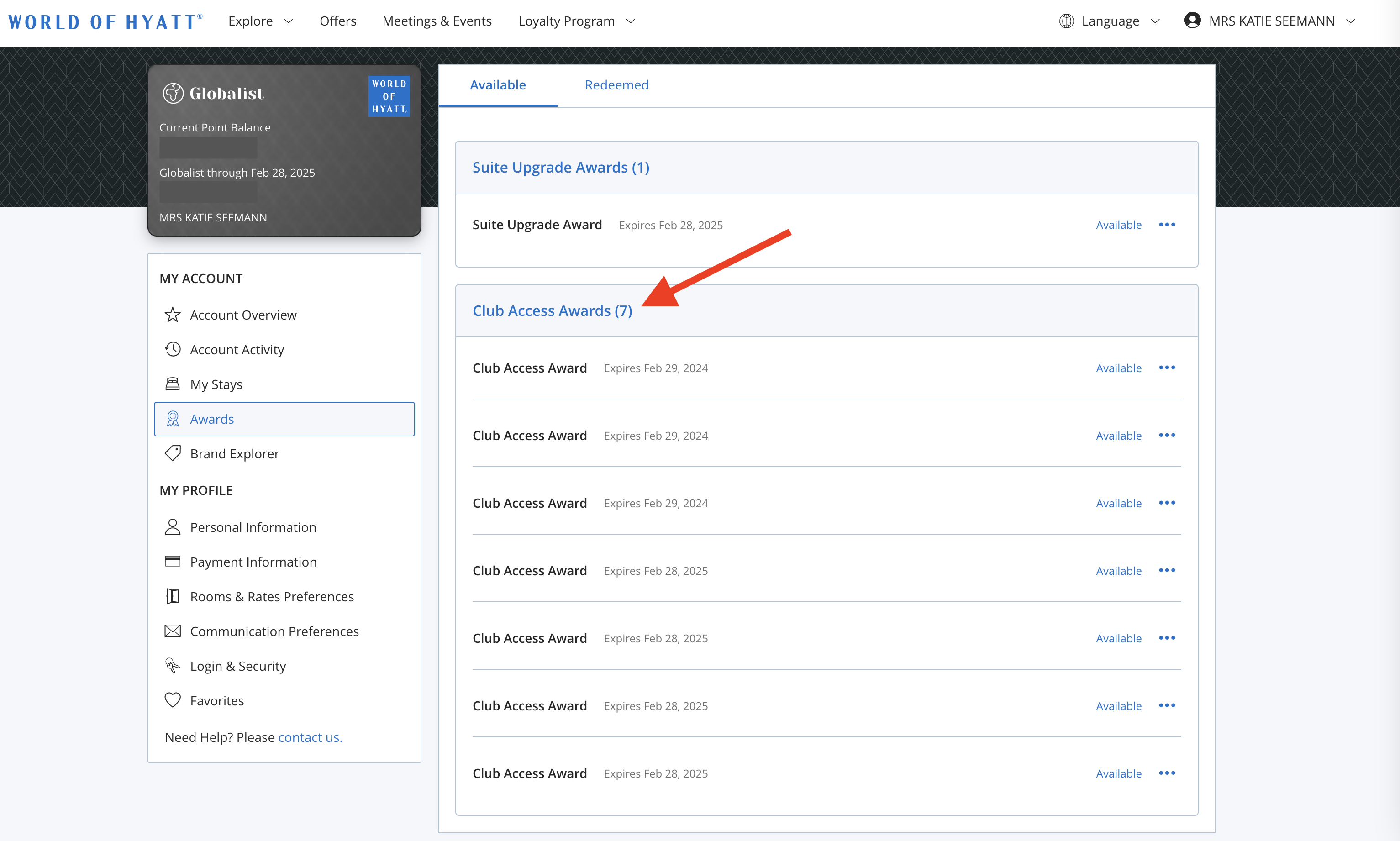Click Available on fourth Club Access Award
The height and width of the screenshot is (841, 1400).
click(1118, 571)
